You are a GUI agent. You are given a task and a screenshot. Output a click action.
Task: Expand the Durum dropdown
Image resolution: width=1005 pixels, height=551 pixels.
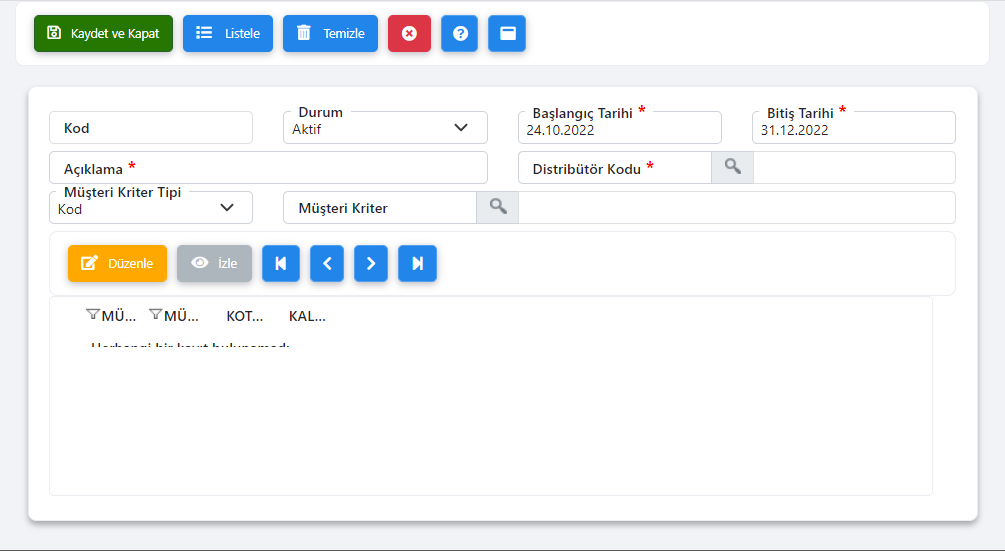coord(461,128)
